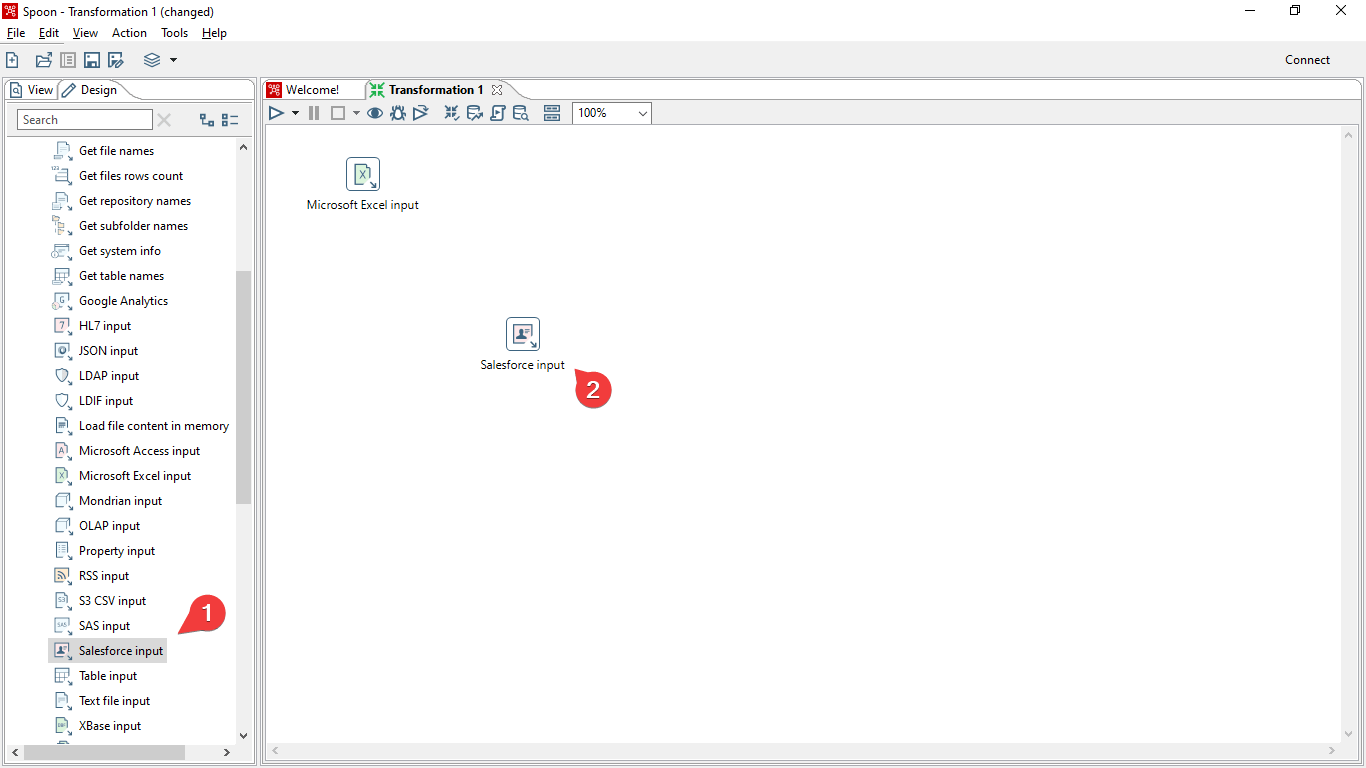Open the Tools menu
Screen dimensions: 1366x768
[x=175, y=33]
